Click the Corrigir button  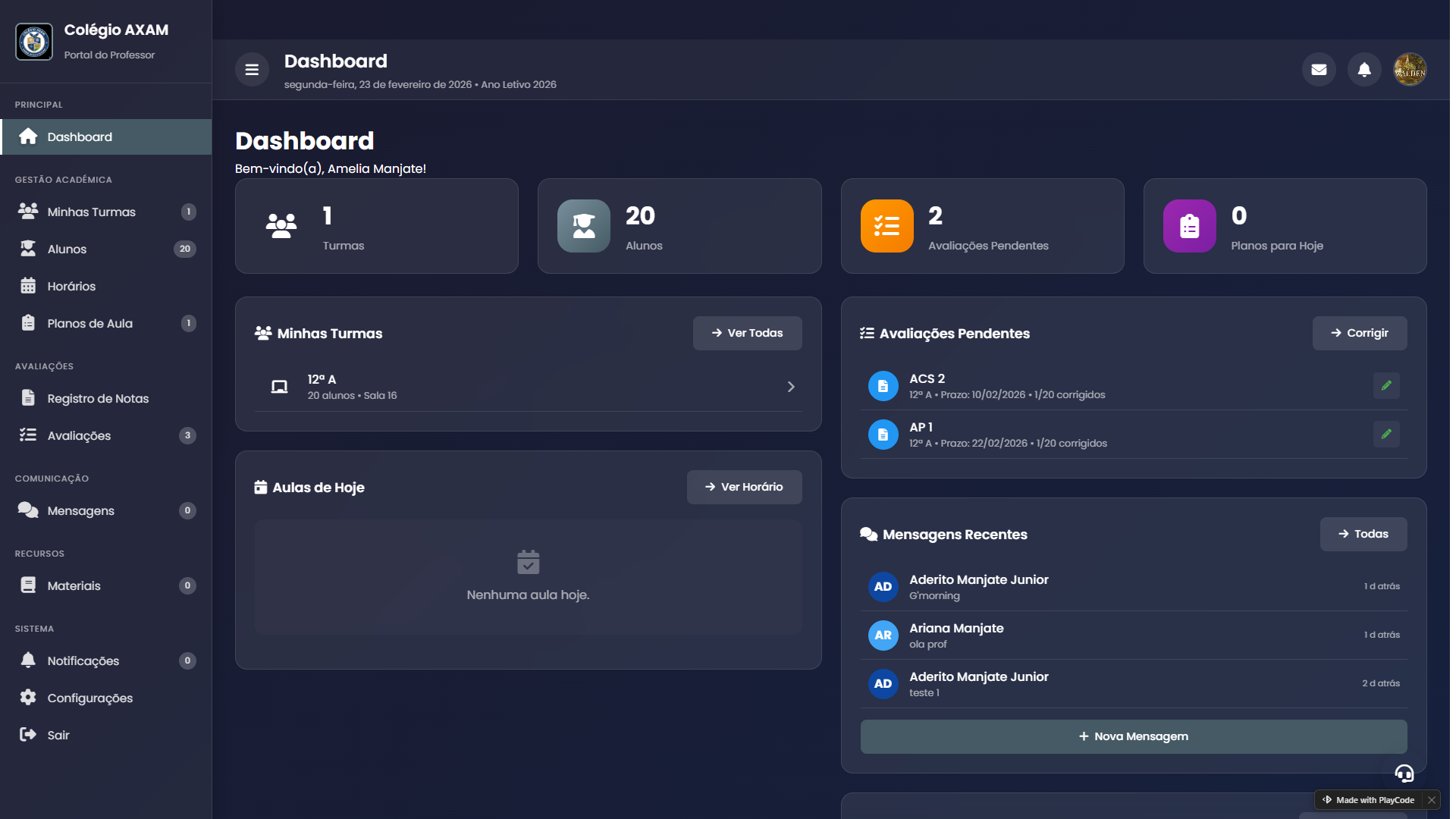[x=1359, y=334]
